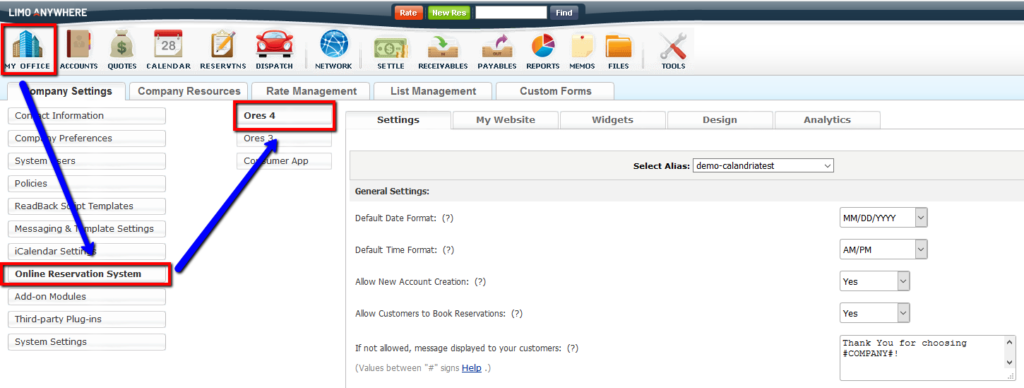This screenshot has width=1024, height=388.
Task: Open the Settings sub-tab
Action: [398, 120]
